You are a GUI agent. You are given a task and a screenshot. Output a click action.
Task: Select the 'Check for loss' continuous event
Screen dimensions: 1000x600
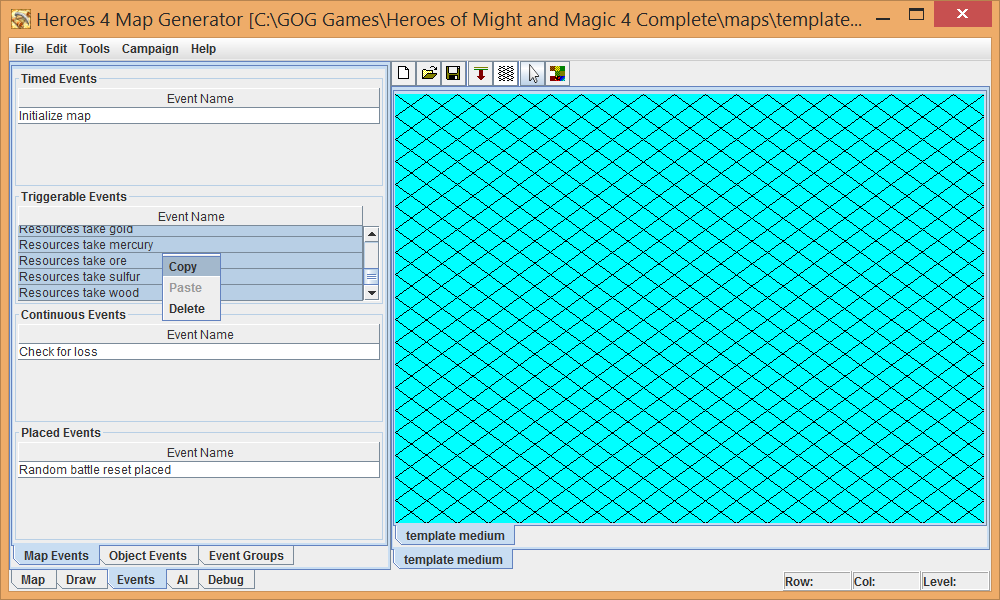199,351
